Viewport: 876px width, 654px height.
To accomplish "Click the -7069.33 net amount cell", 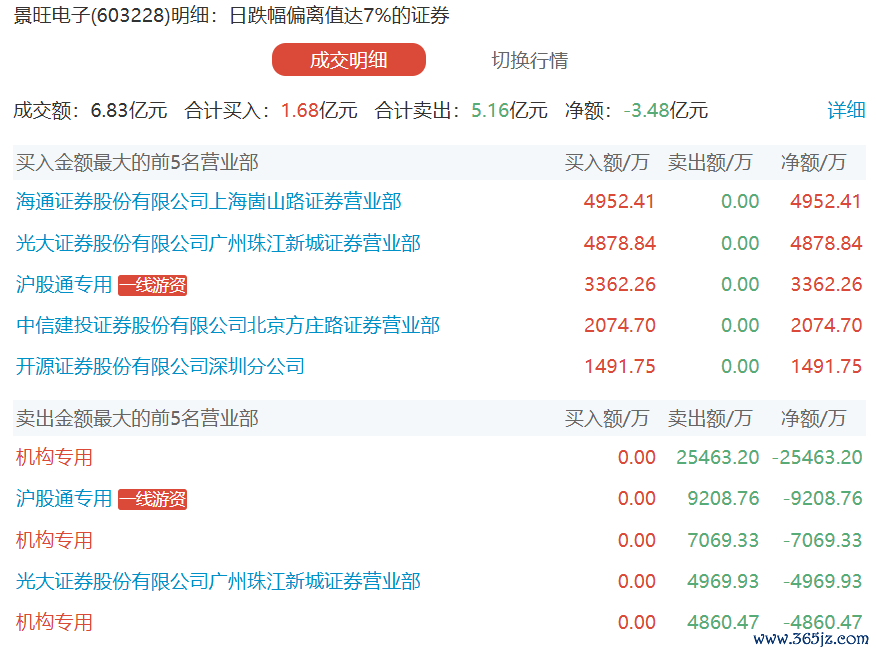I will pyautogui.click(x=823, y=540).
